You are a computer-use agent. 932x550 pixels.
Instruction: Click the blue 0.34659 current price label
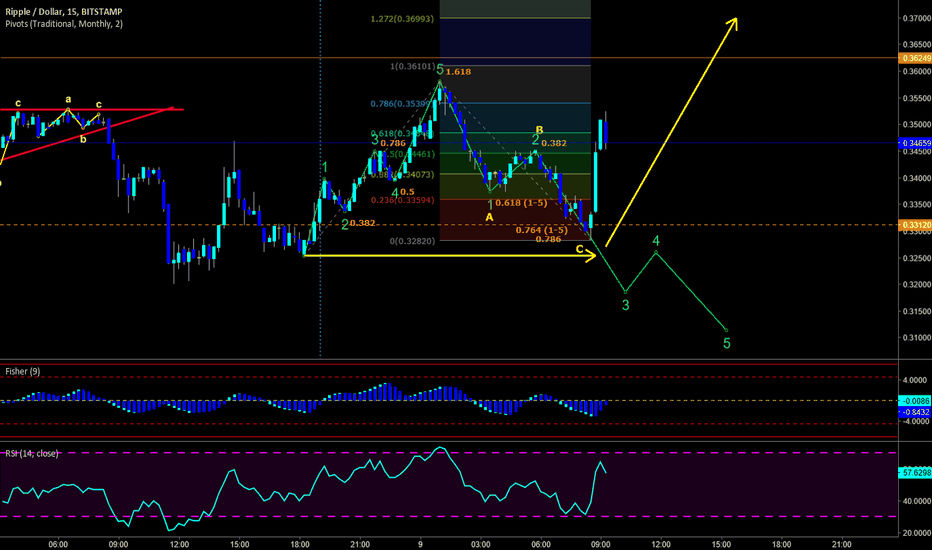915,143
